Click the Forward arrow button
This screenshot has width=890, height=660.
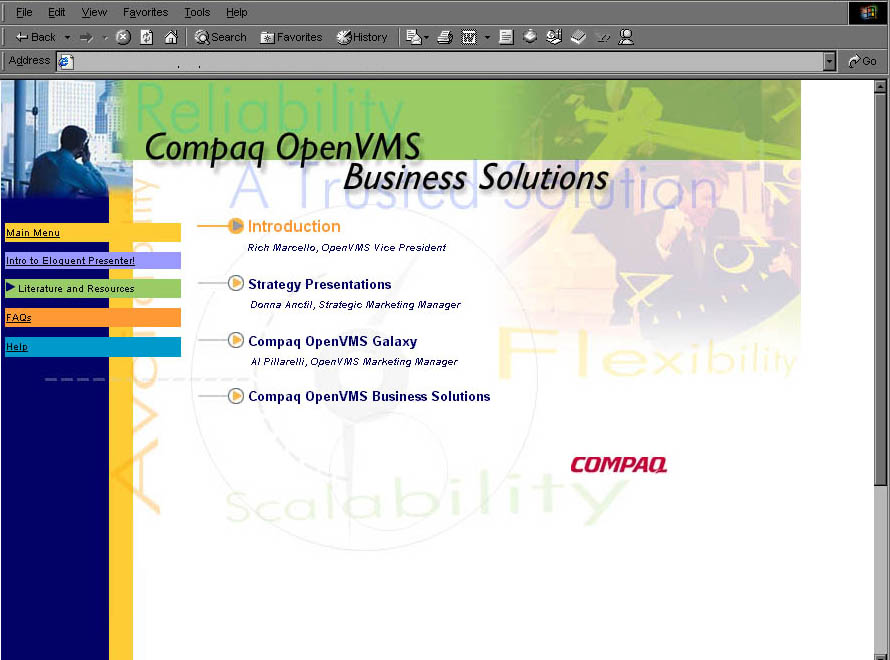pos(86,37)
